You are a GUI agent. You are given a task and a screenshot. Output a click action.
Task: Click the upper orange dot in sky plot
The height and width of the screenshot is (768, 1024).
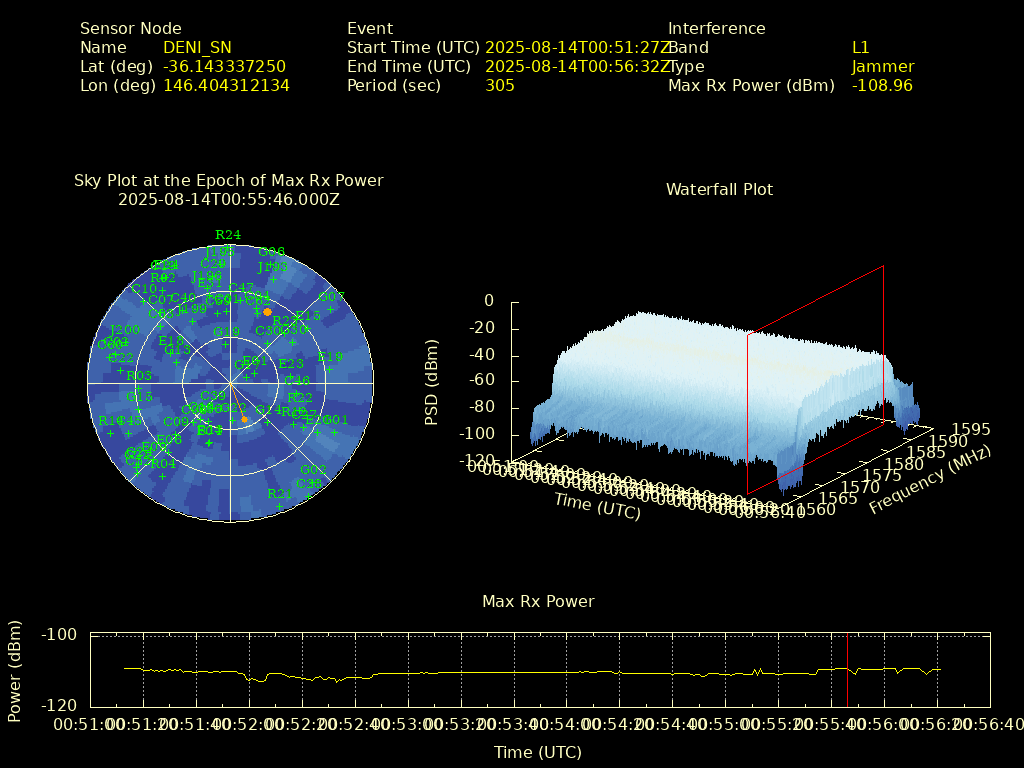coord(267,312)
